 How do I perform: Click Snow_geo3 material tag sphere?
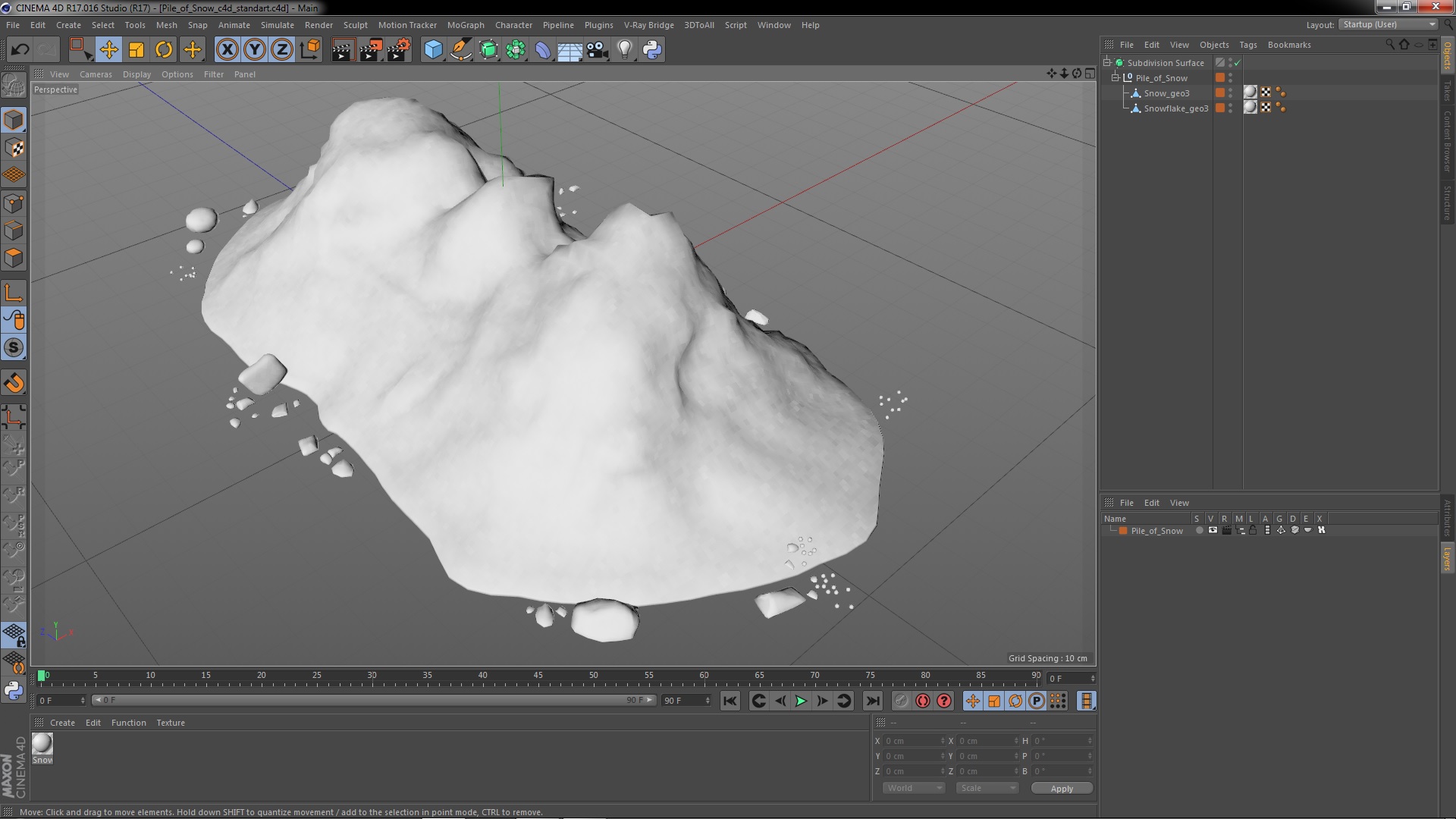click(1250, 93)
